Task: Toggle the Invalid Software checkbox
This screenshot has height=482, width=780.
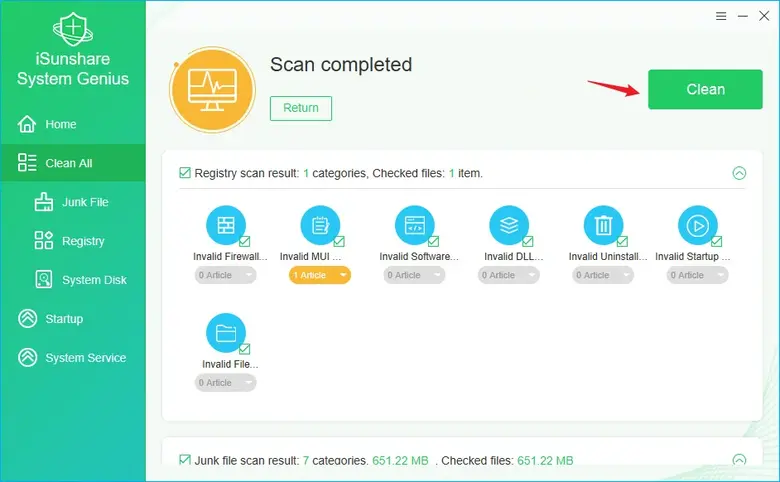Action: point(434,241)
